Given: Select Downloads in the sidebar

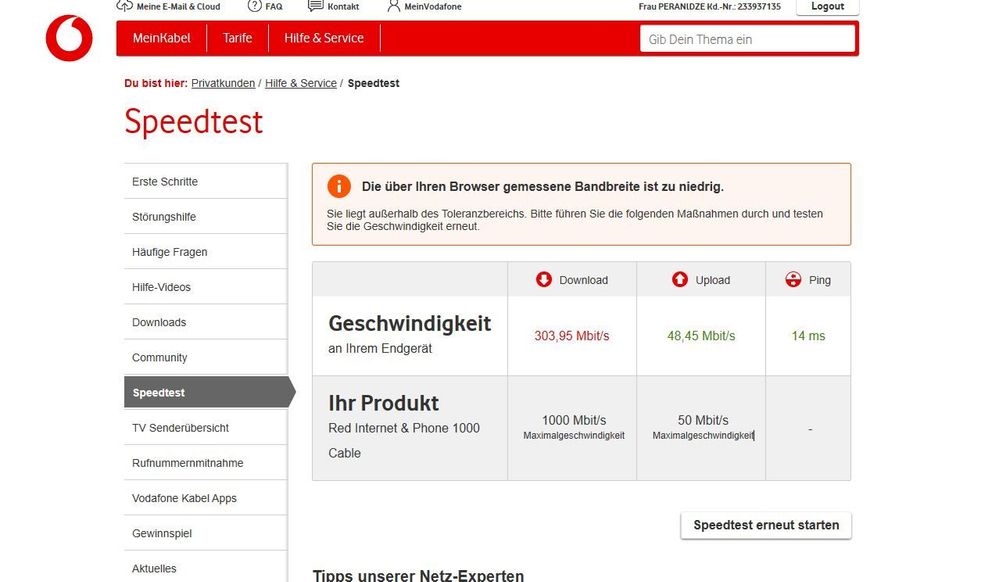Looking at the screenshot, I should (205, 322).
